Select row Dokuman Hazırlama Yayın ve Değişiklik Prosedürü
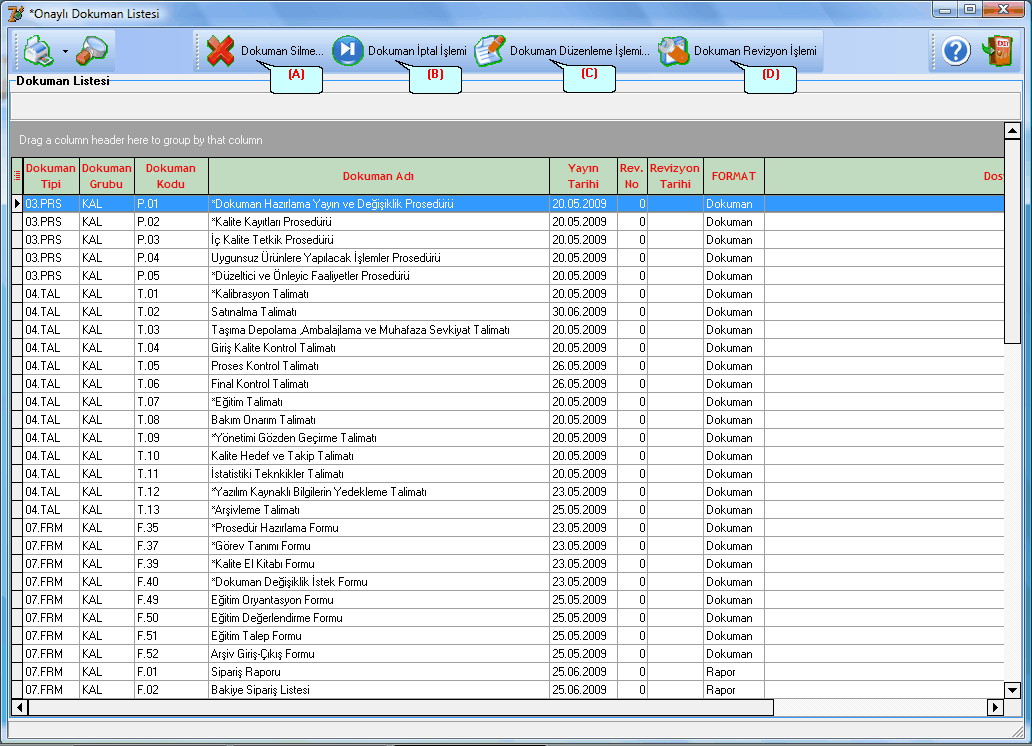The height and width of the screenshot is (746, 1032). (x=507, y=204)
